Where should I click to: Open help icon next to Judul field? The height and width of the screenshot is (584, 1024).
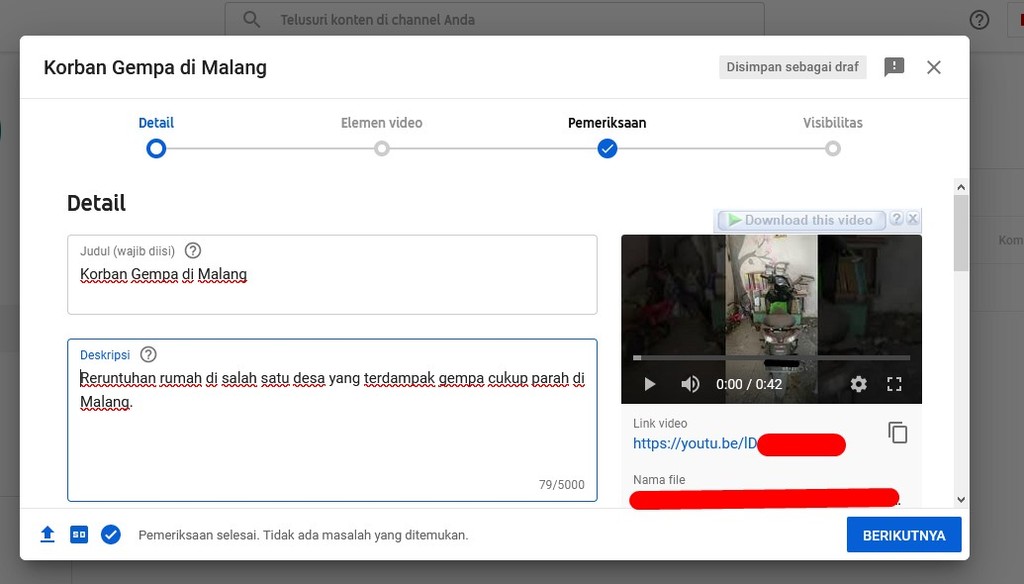193,250
